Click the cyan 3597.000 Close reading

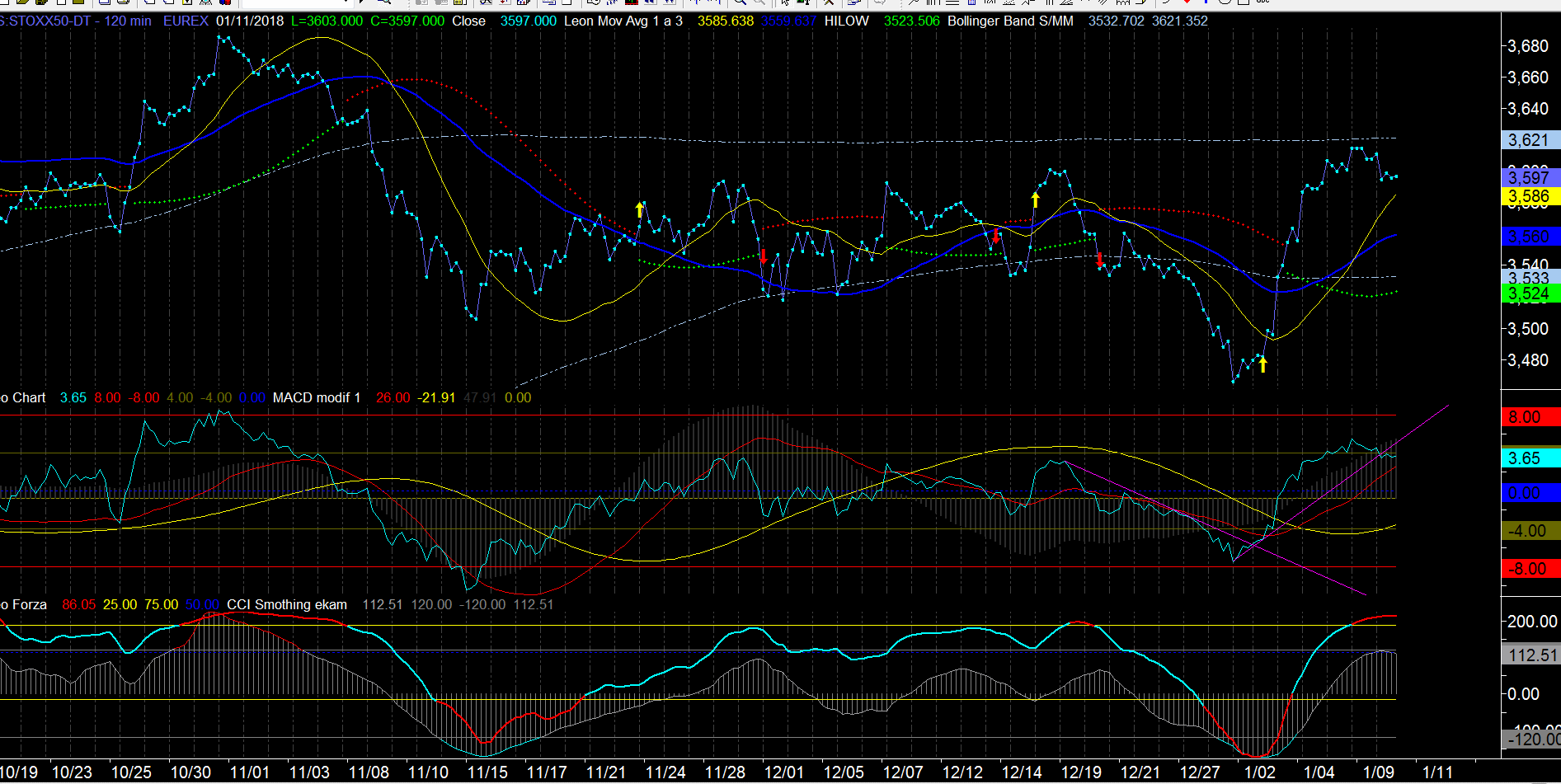(x=528, y=21)
